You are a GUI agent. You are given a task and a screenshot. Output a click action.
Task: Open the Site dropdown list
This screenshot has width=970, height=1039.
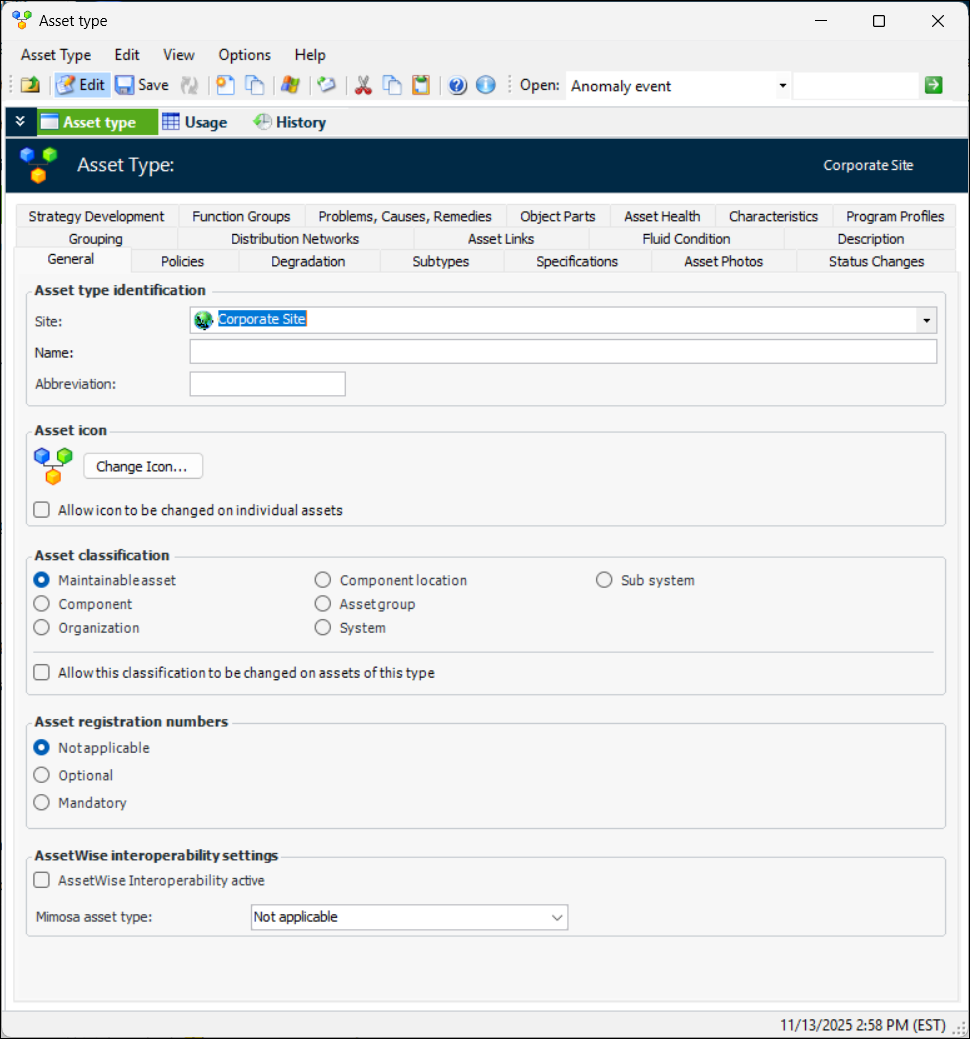[927, 320]
